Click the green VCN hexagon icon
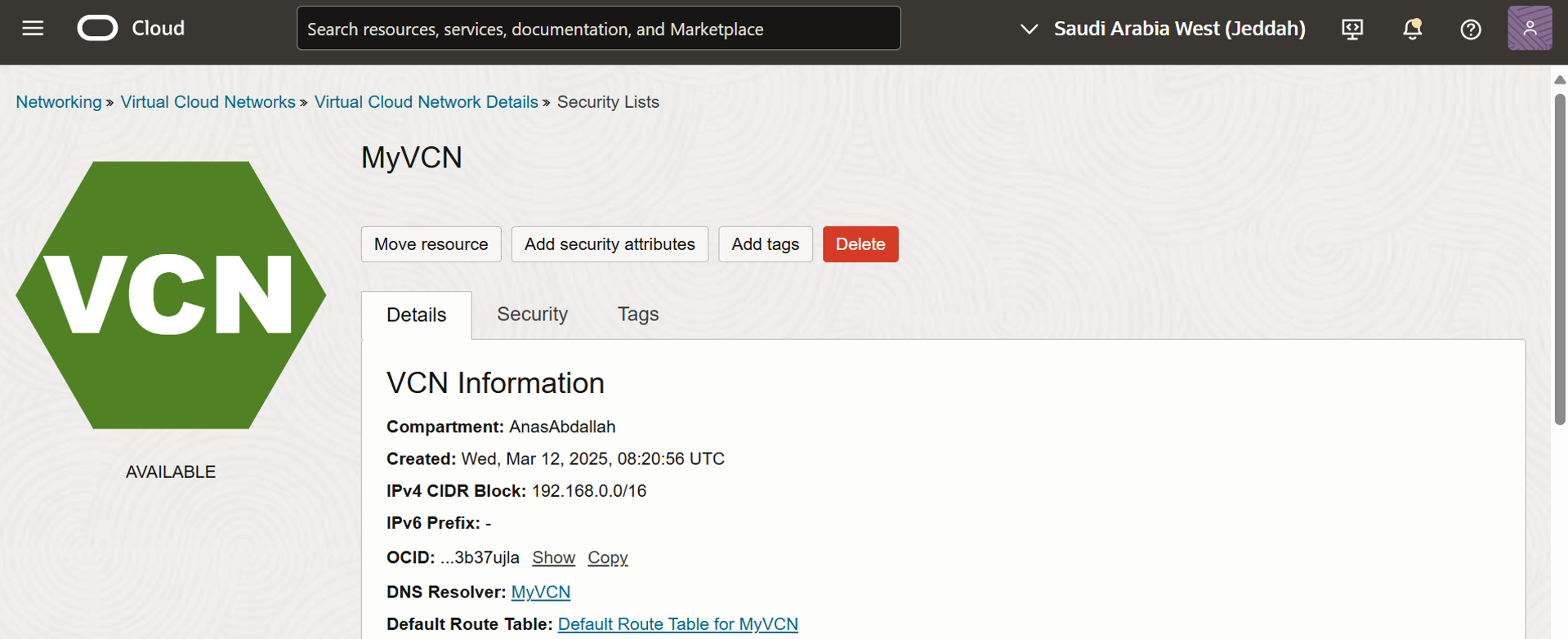Image resolution: width=1568 pixels, height=639 pixels. 171,295
